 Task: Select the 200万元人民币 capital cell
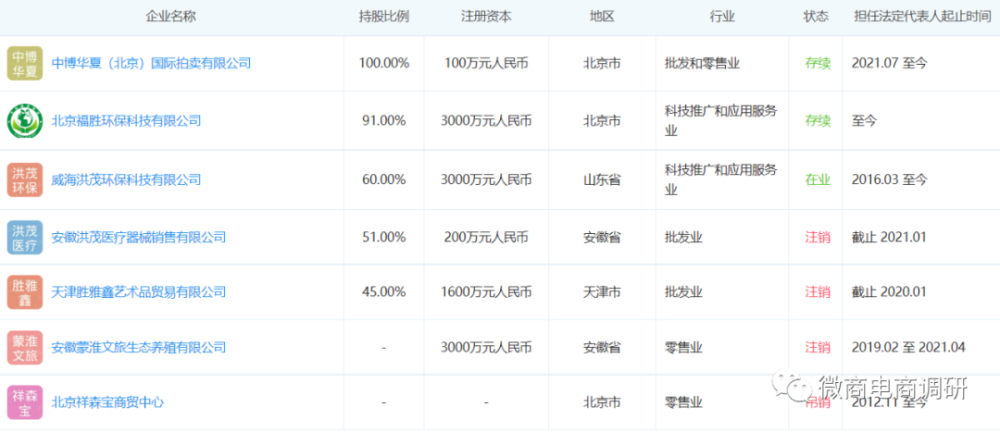[486, 237]
